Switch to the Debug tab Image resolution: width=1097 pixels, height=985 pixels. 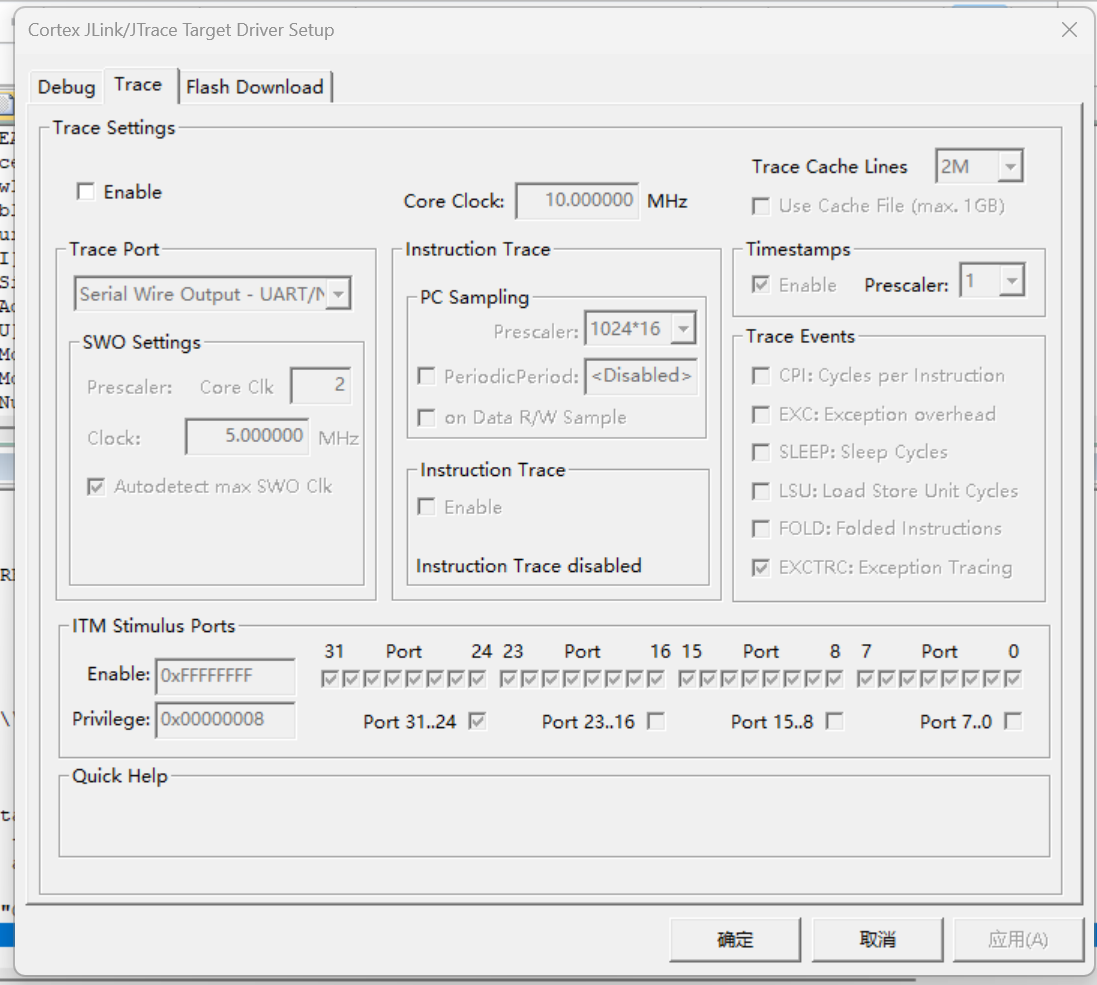[x=66, y=87]
